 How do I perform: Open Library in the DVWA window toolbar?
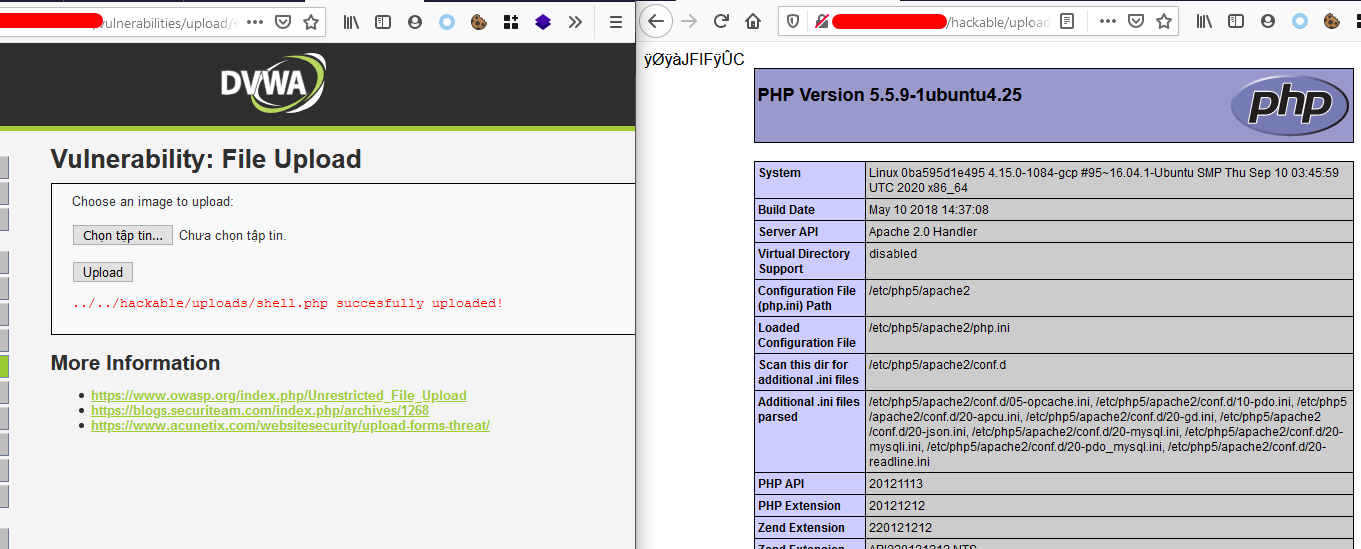(x=352, y=21)
